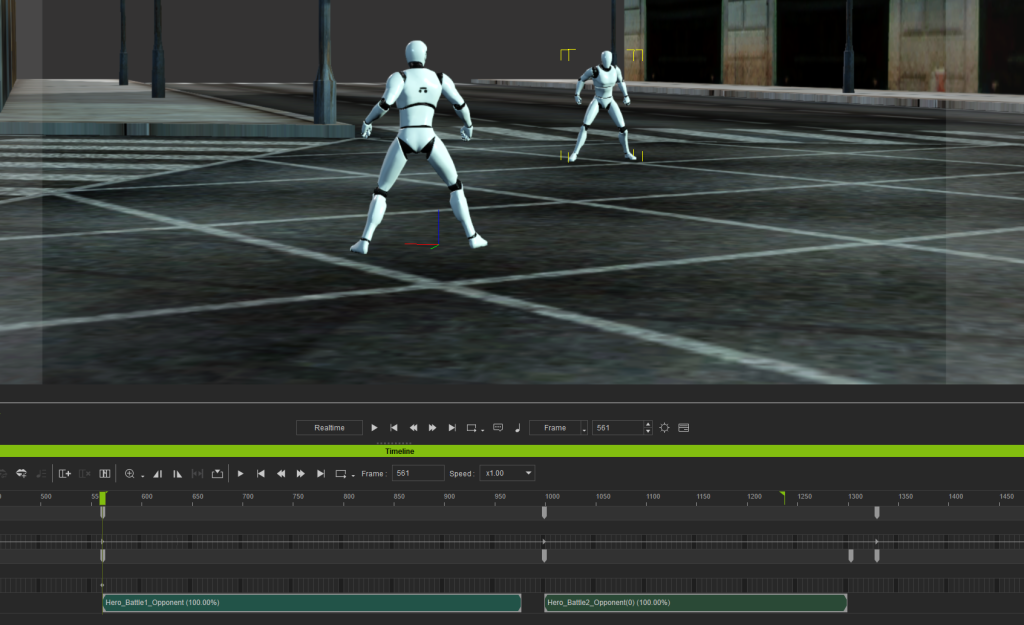The image size is (1024, 625).
Task: Select the Hero_Battle2_Opponent(0) motion clip
Action: point(696,603)
